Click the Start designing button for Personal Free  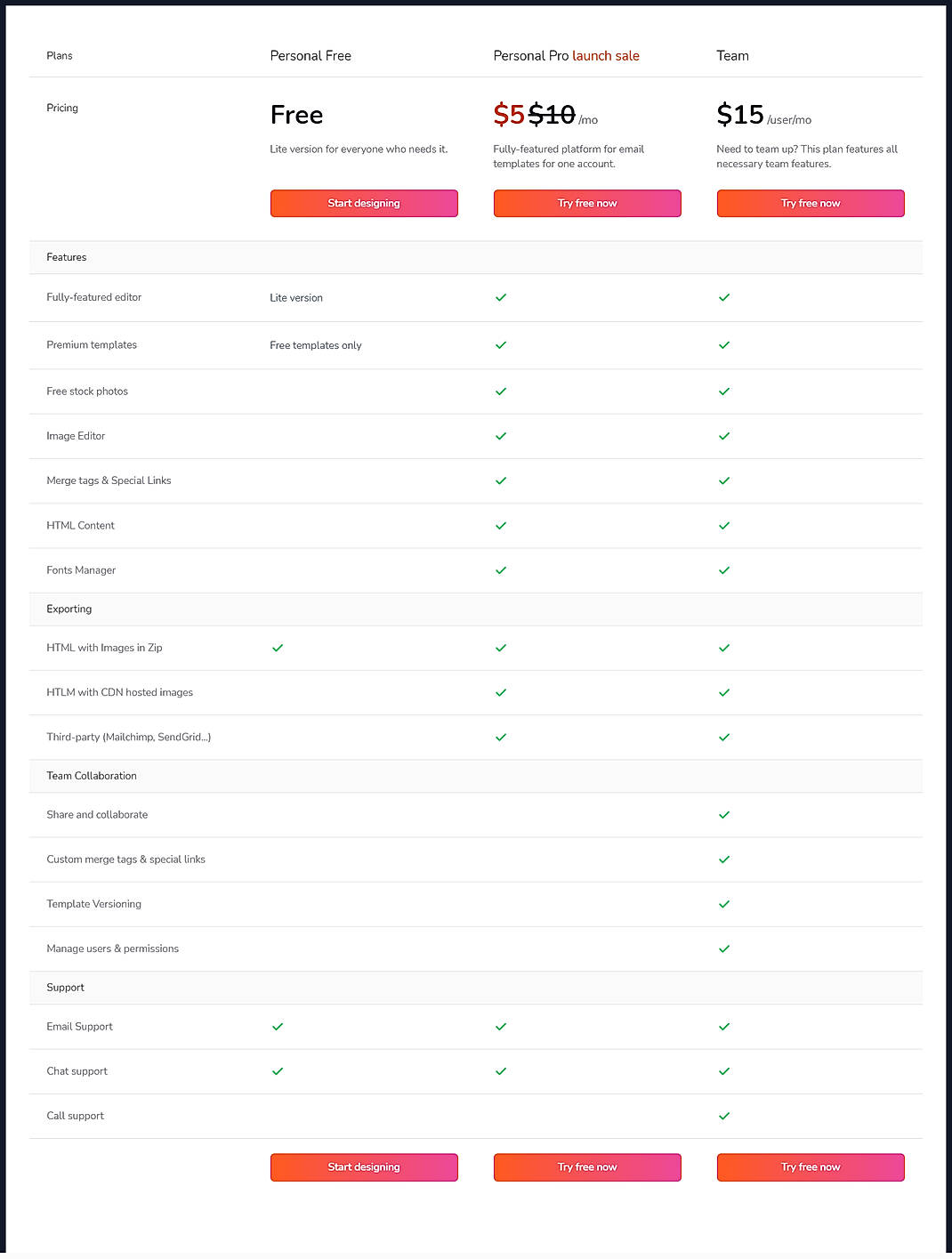coord(364,203)
